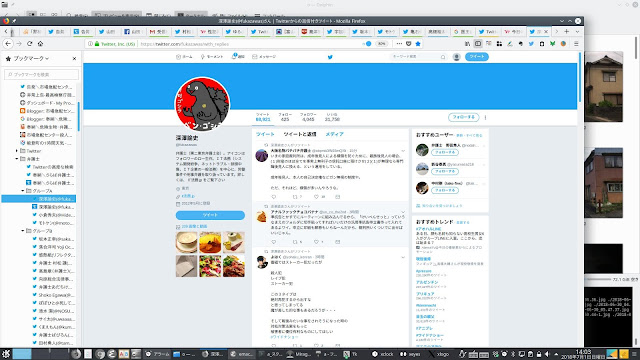The width and height of the screenshot is (640, 360).
Task: Open Firefox hamburger menu
Action: (x=576, y=44)
